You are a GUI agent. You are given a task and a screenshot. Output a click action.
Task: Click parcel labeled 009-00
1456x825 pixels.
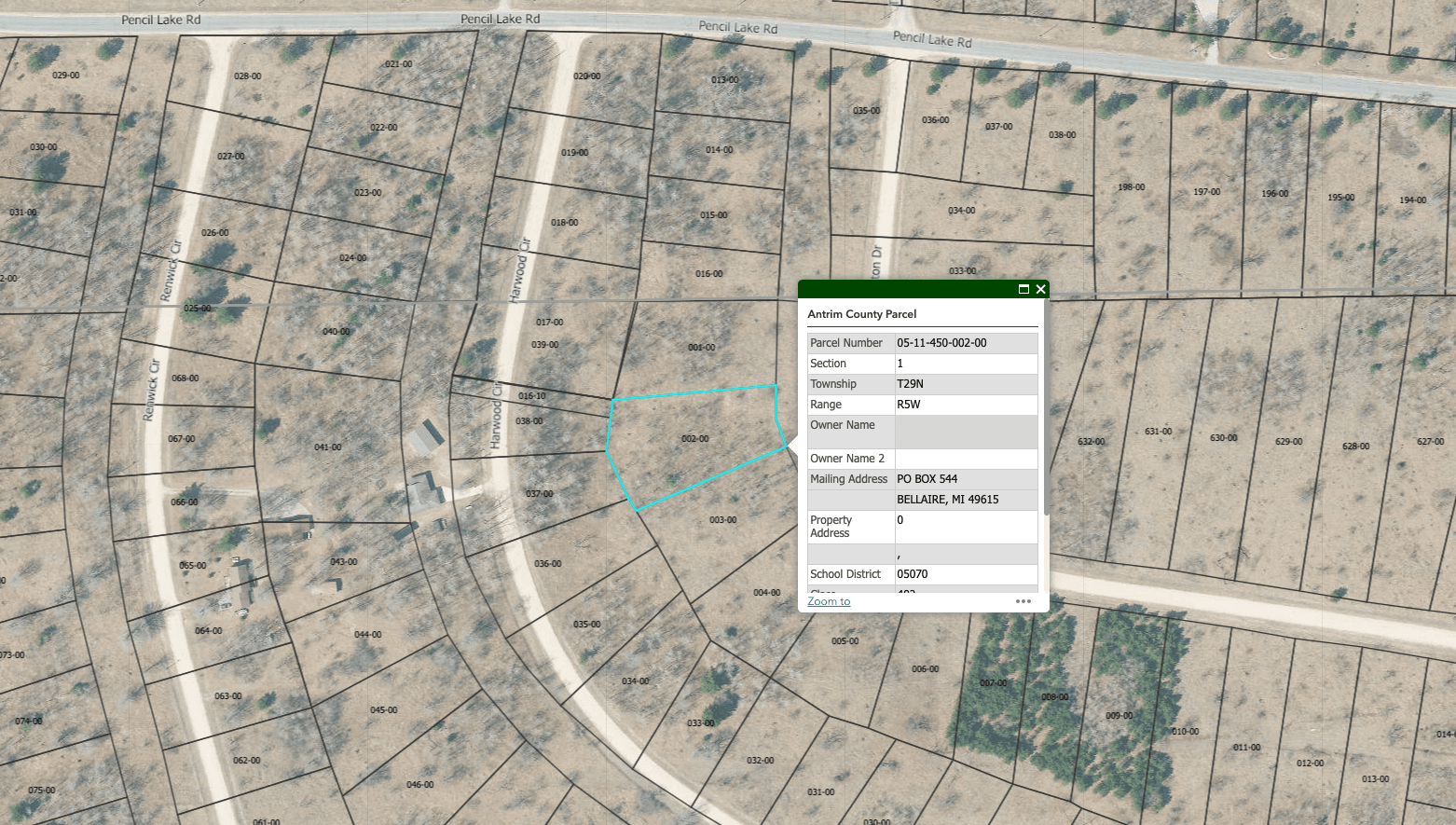(x=1119, y=716)
